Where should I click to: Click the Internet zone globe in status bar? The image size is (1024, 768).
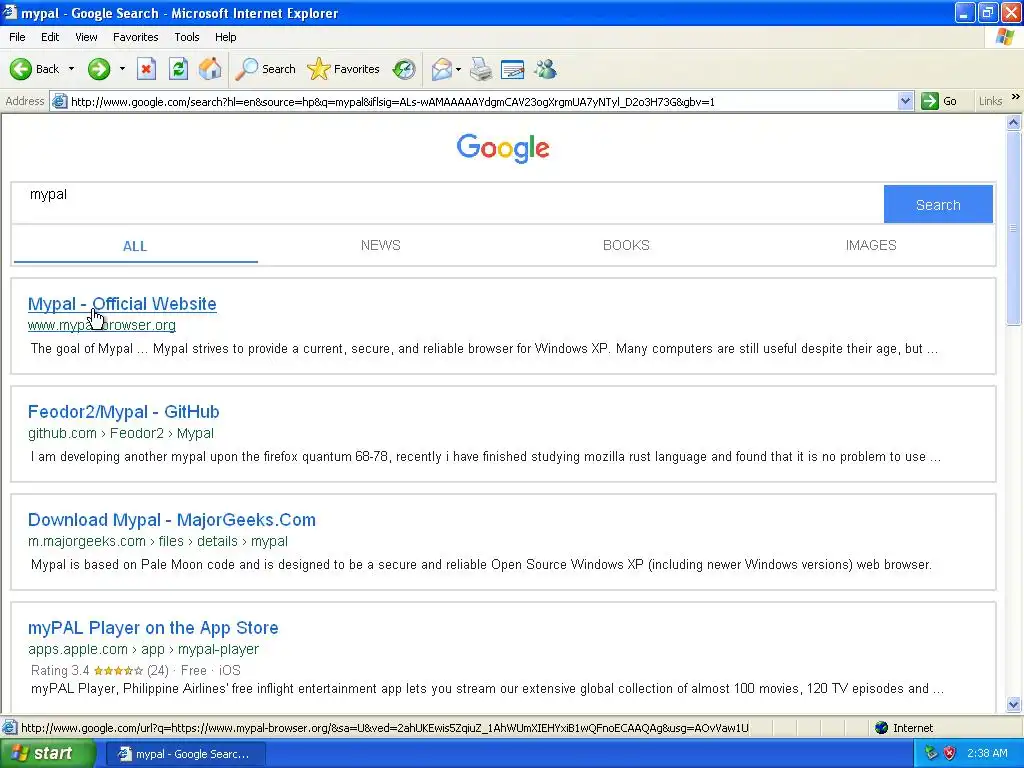click(881, 728)
